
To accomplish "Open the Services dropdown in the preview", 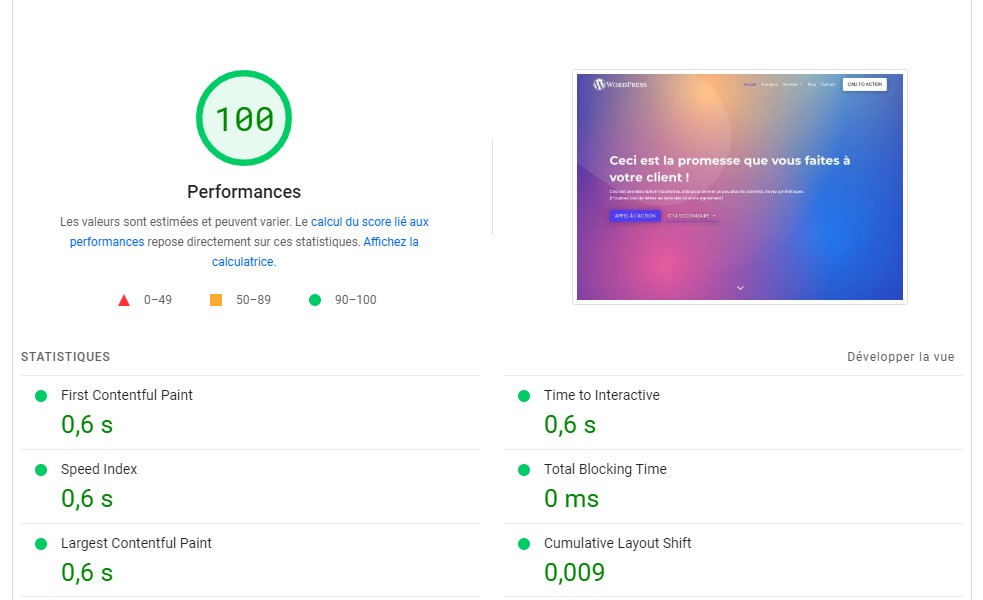I will (793, 84).
